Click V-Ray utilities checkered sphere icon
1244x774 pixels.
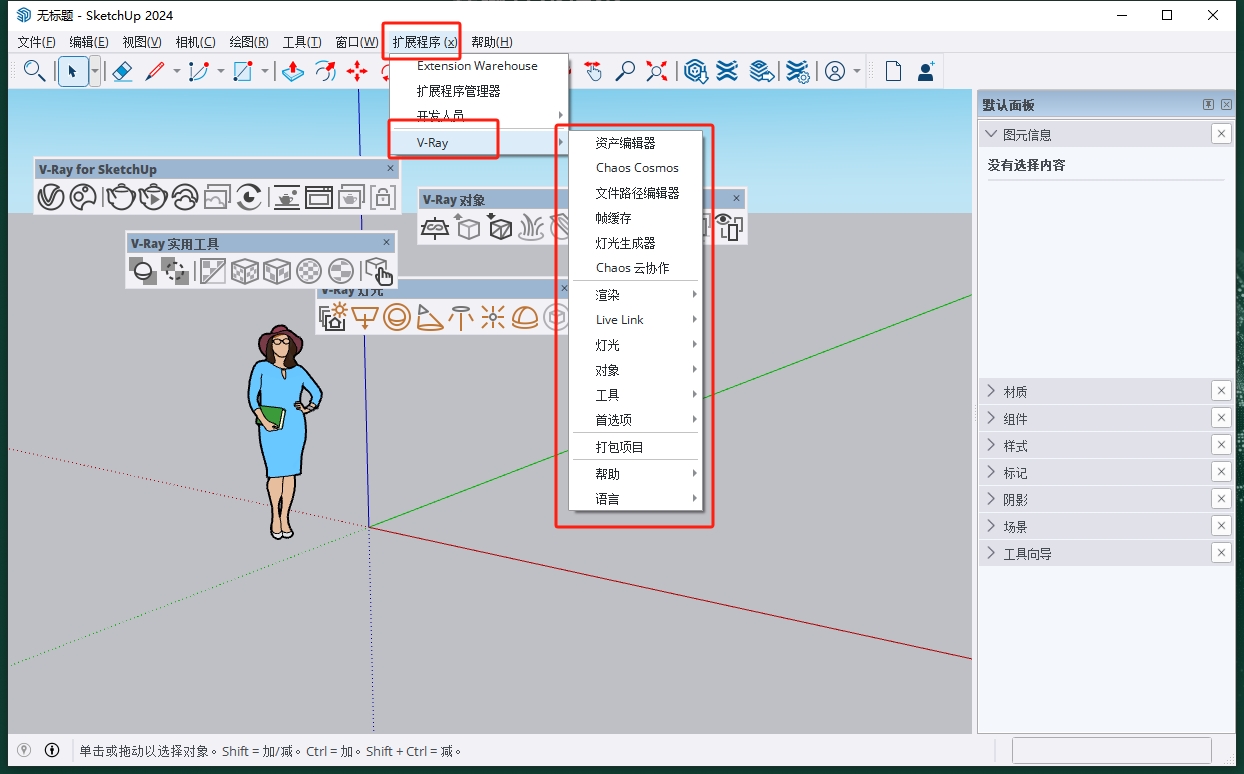point(309,271)
